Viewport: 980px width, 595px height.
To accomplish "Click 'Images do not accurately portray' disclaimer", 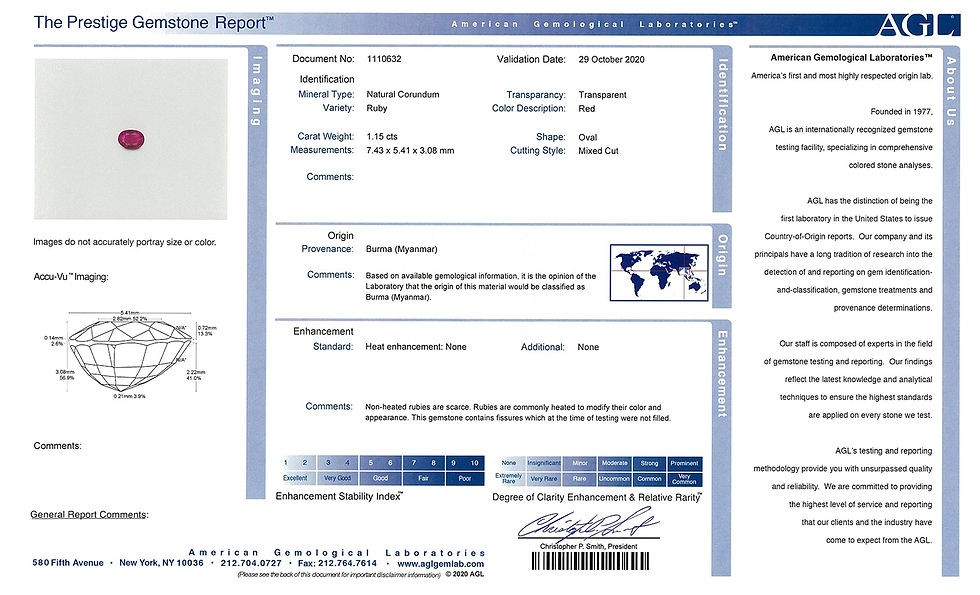I will [125, 242].
